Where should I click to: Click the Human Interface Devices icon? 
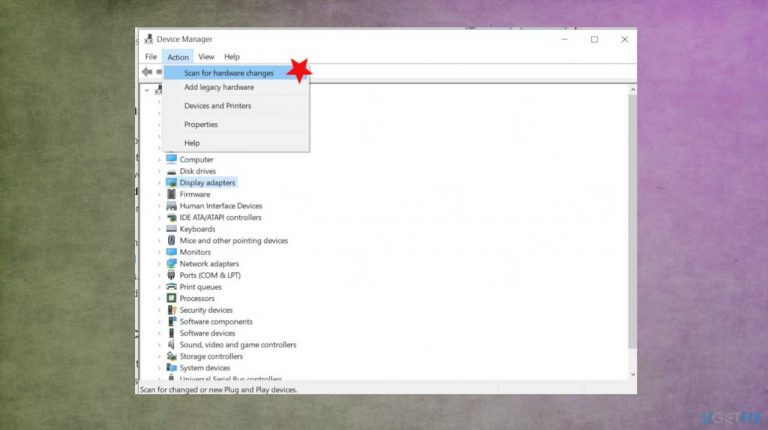(x=171, y=206)
